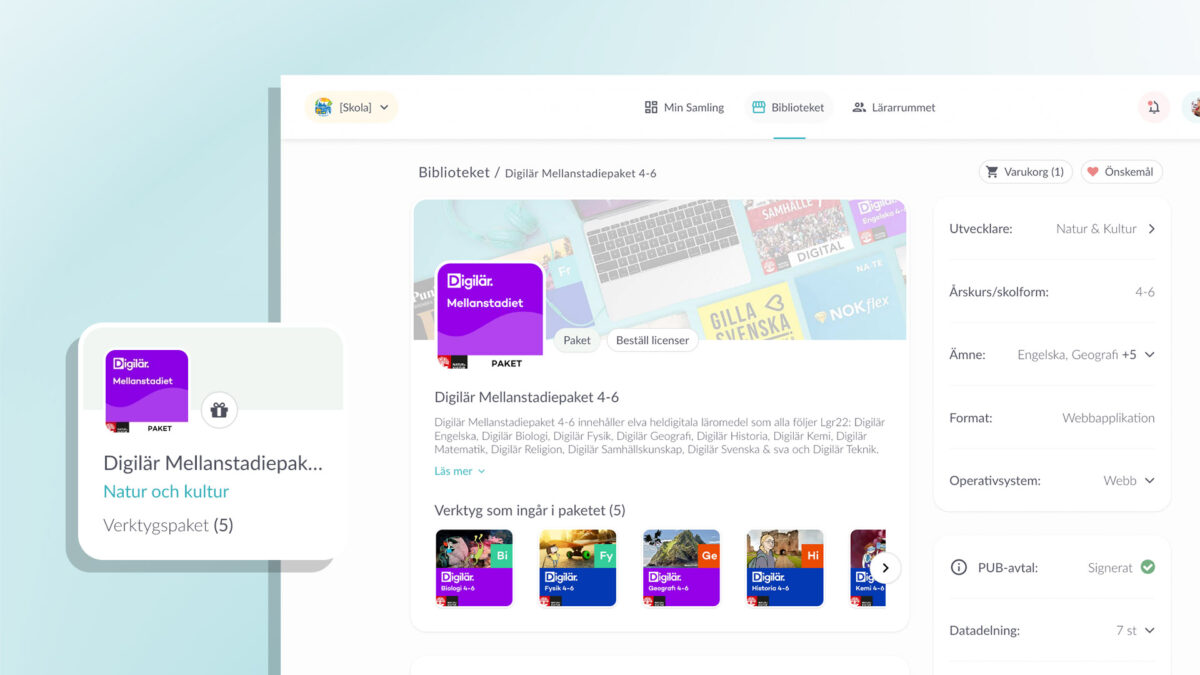Viewport: 1200px width, 675px height.
Task: Click the gift icon on package card
Action: point(219,410)
